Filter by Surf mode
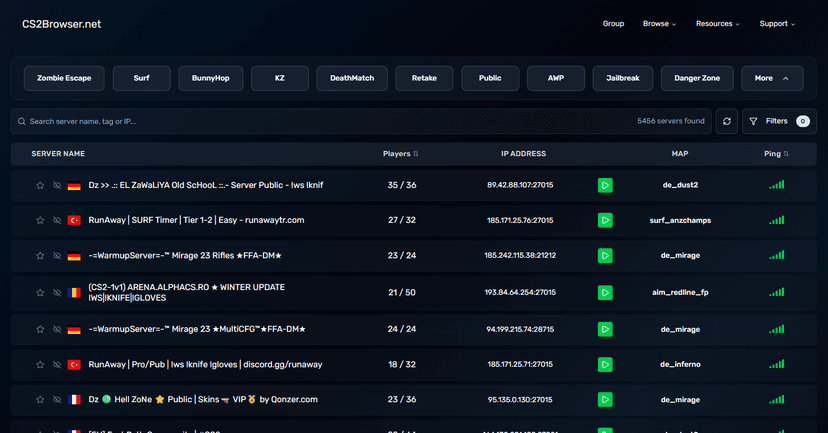 click(x=142, y=78)
